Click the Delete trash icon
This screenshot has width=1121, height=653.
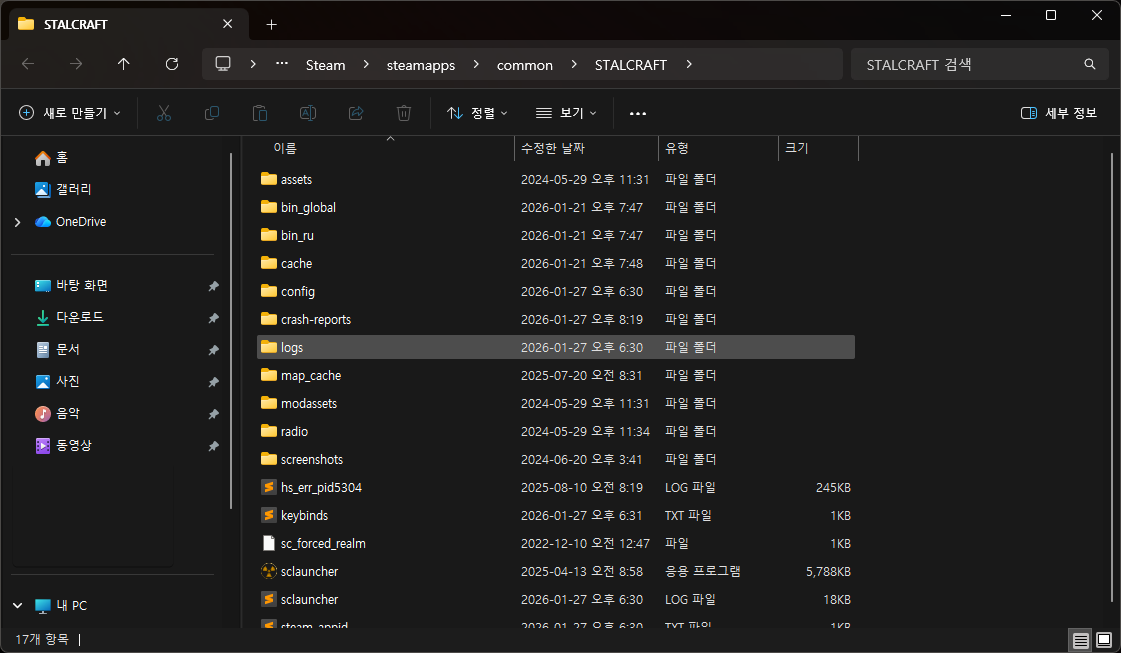click(404, 113)
